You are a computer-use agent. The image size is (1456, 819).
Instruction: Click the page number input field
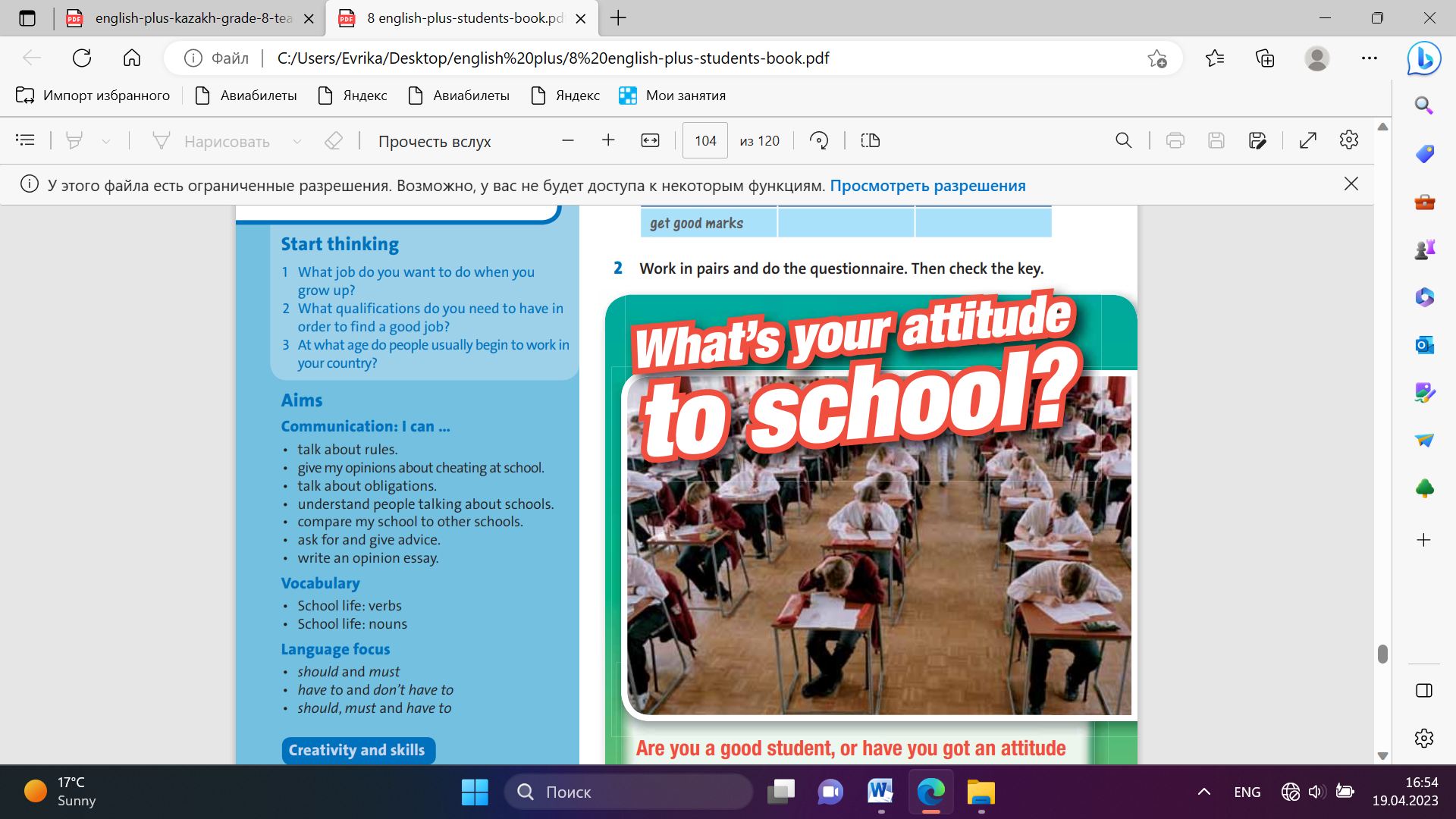[x=704, y=140]
